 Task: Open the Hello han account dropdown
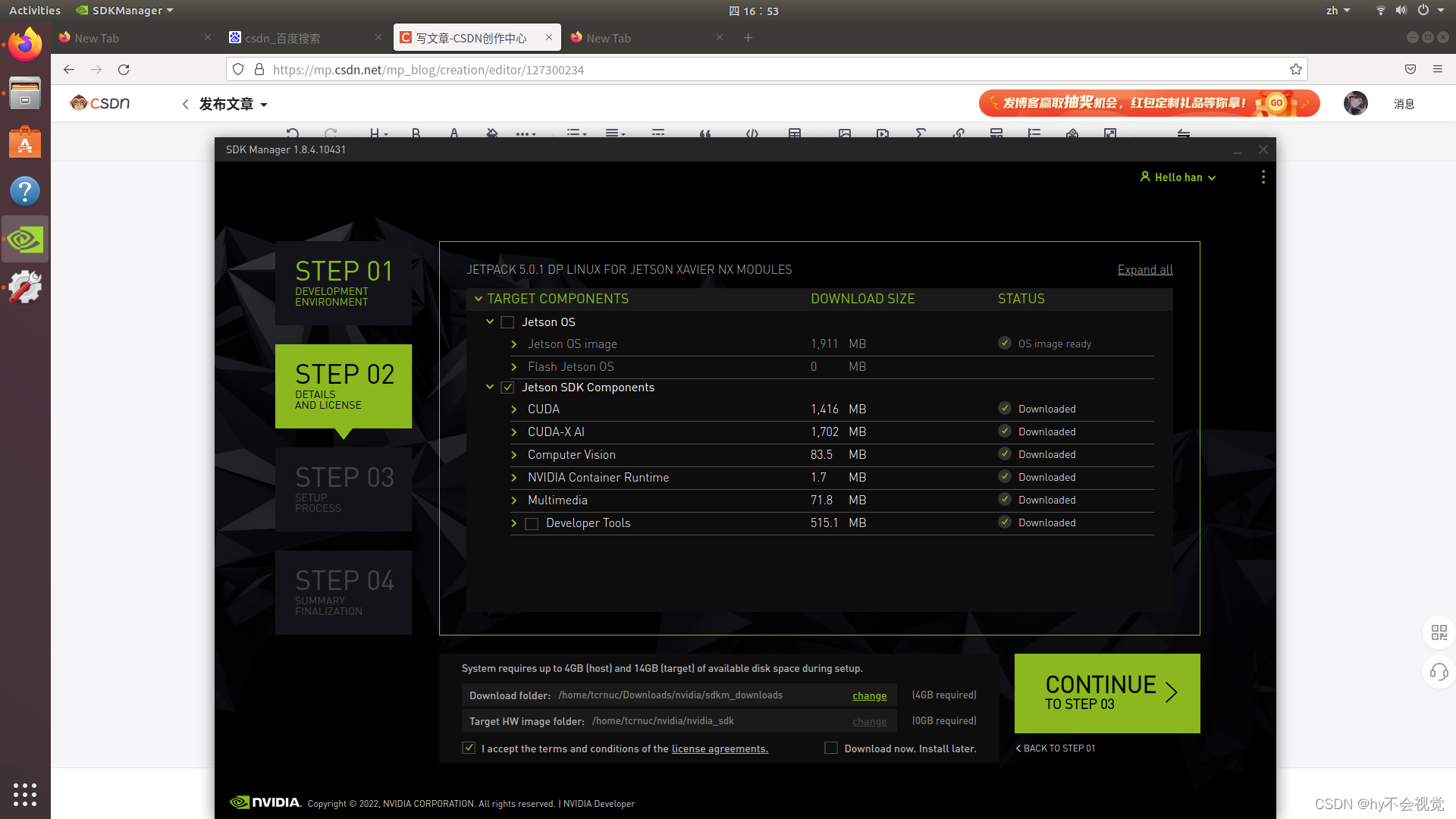coord(1178,177)
